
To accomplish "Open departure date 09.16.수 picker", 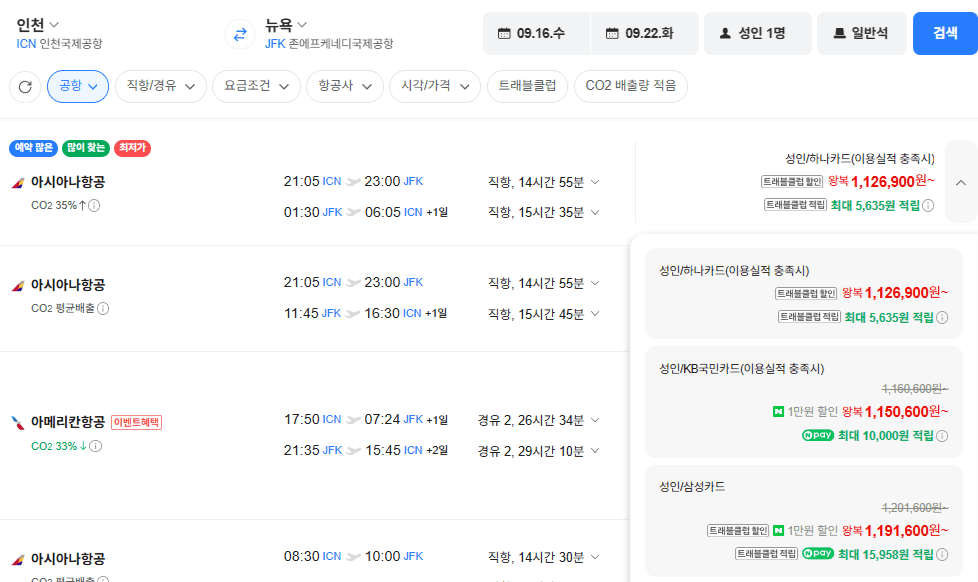I will point(536,34).
